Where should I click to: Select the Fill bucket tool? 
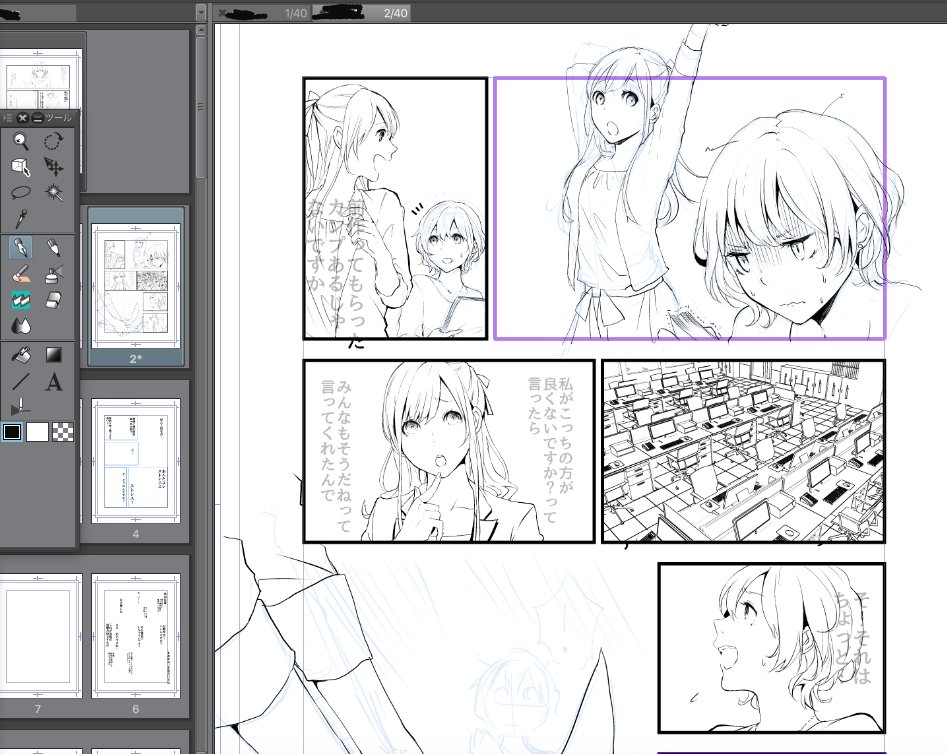click(21, 355)
